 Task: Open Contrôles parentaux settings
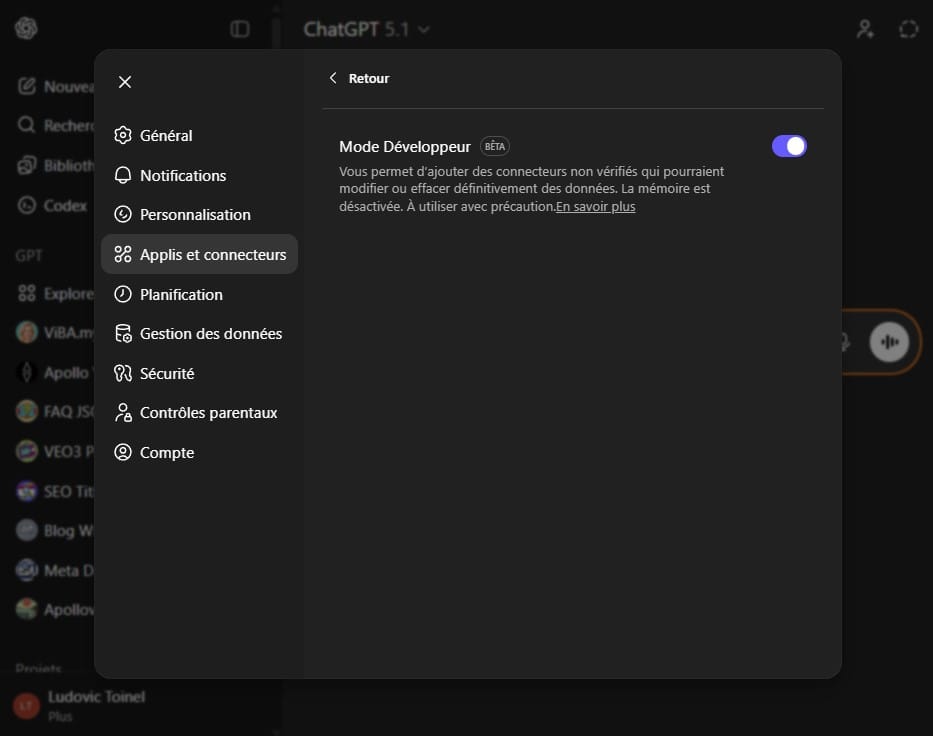click(x=208, y=413)
